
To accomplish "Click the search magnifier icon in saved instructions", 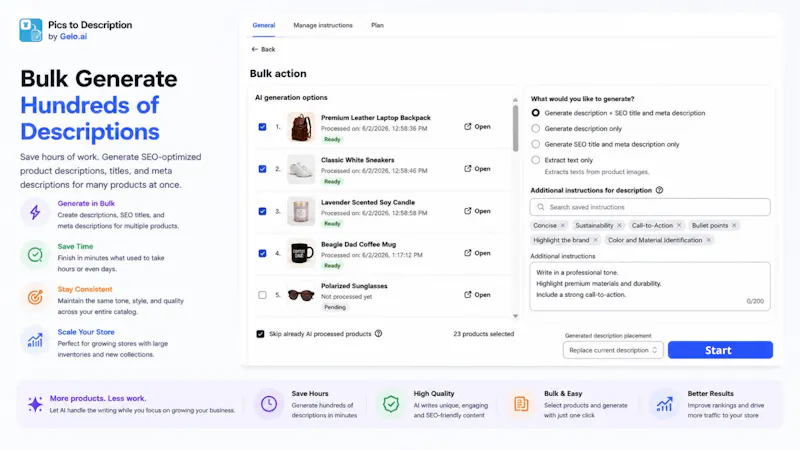I will point(541,207).
